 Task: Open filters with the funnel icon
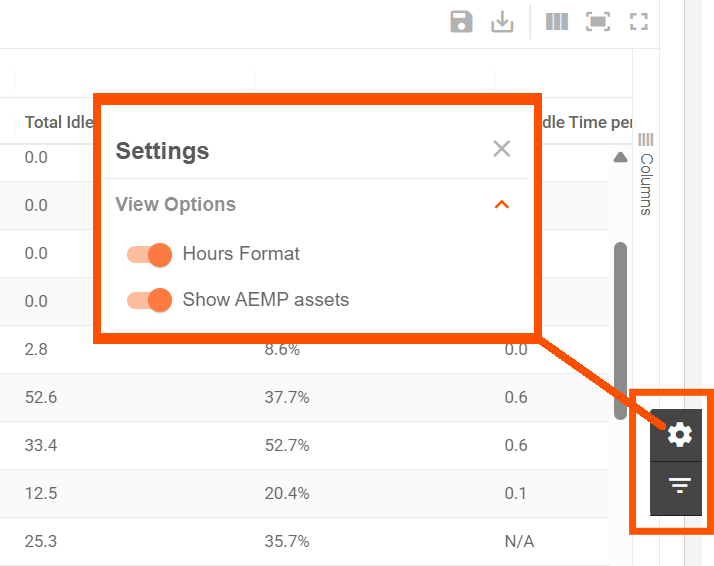tap(679, 485)
